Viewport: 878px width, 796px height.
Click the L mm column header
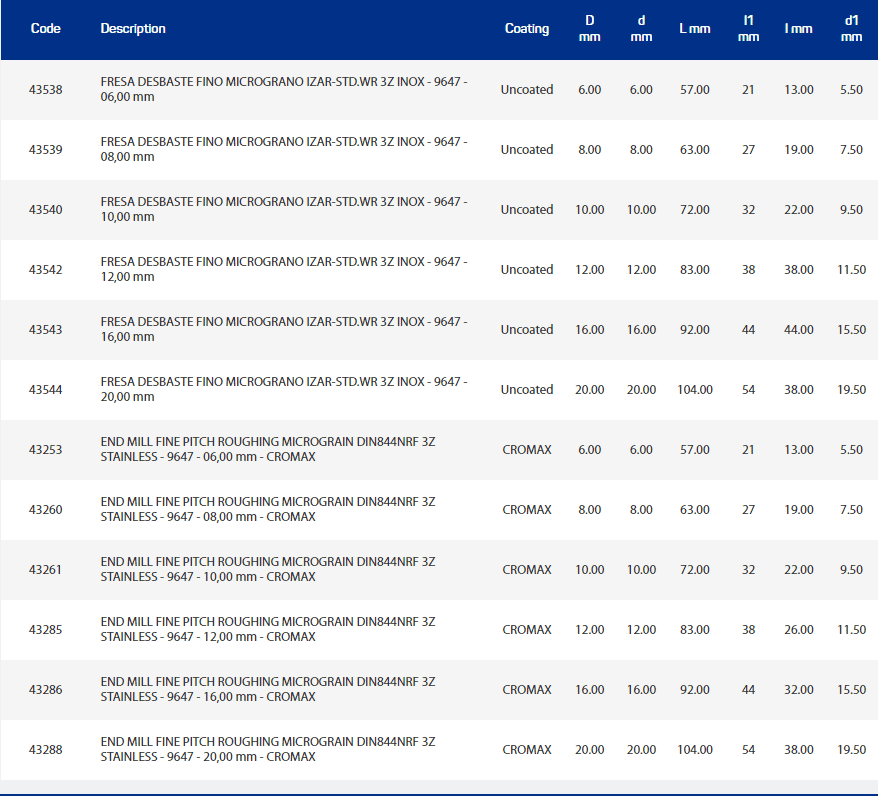pyautogui.click(x=694, y=29)
